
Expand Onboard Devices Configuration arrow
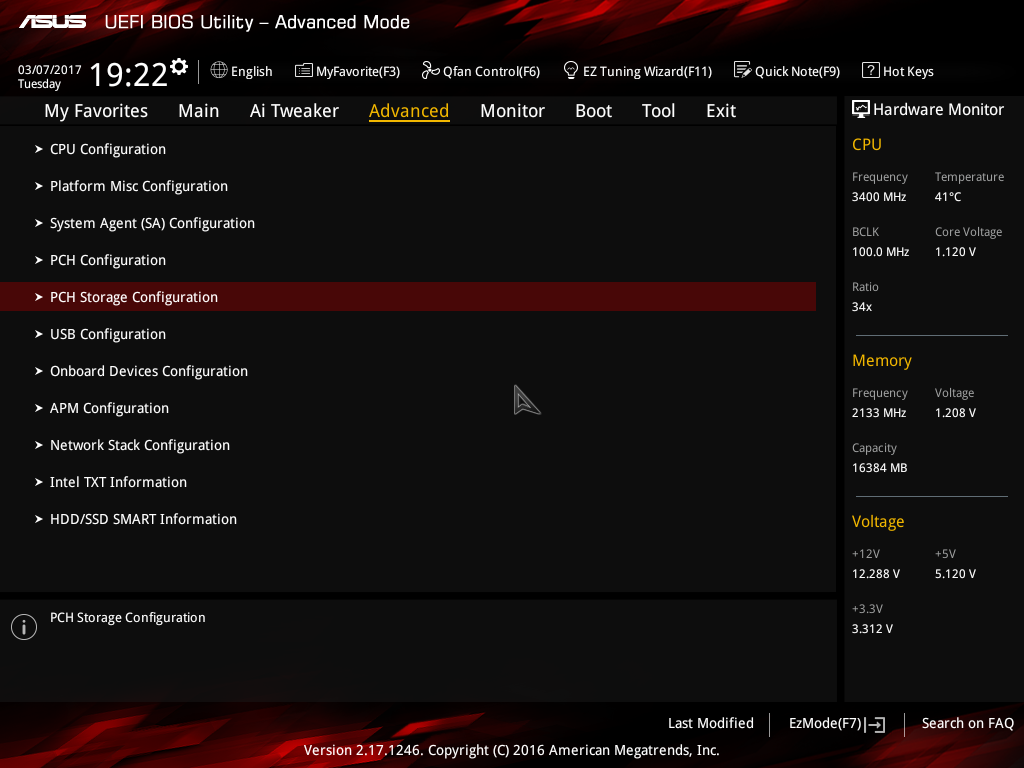tap(39, 371)
